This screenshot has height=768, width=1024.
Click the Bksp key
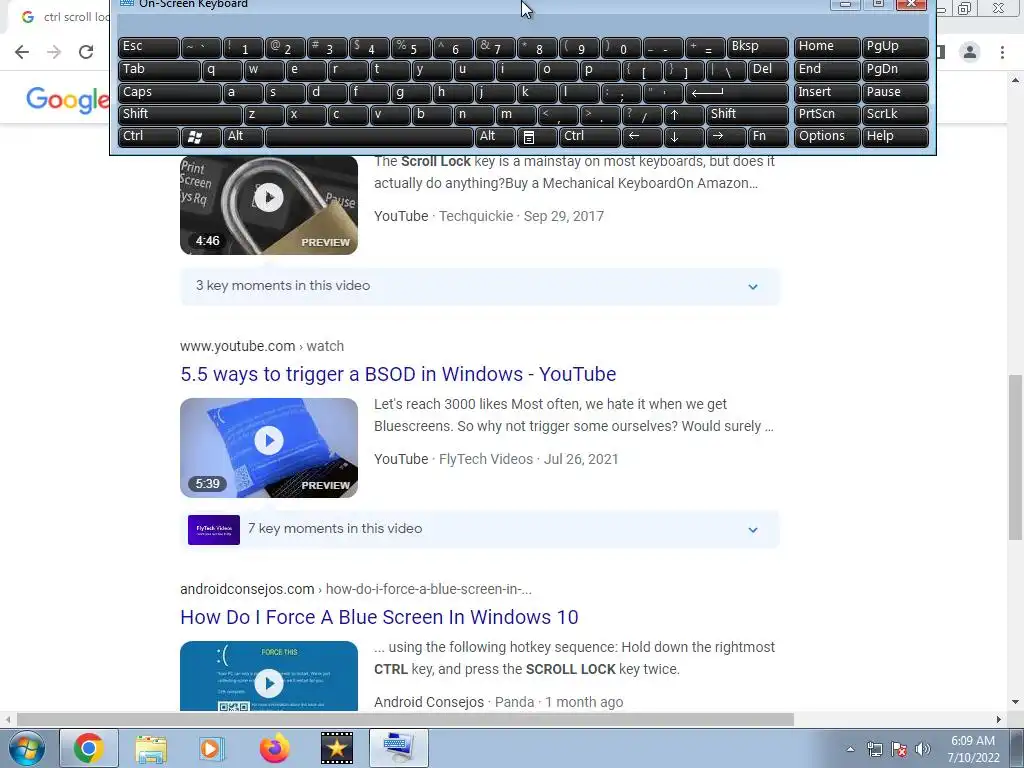[758, 47]
